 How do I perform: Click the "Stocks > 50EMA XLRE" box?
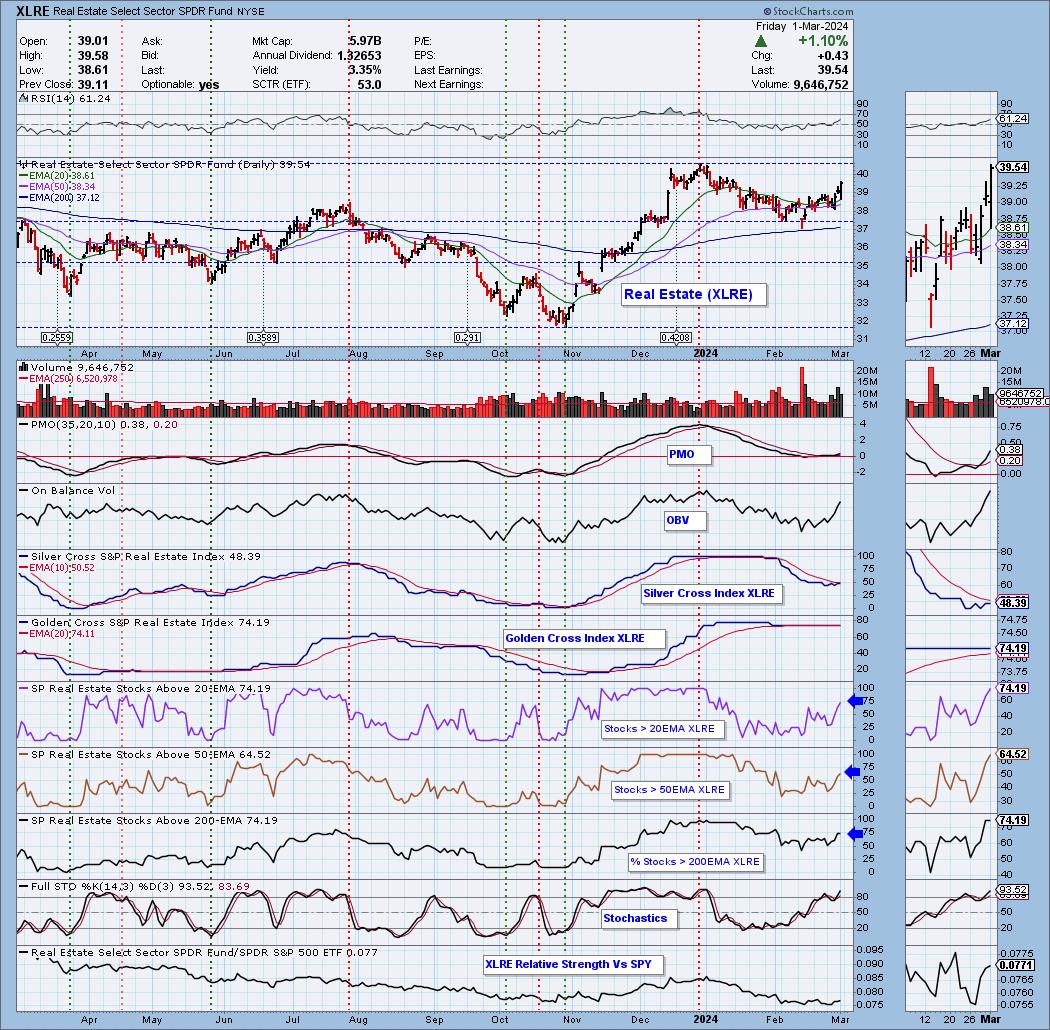pos(670,790)
